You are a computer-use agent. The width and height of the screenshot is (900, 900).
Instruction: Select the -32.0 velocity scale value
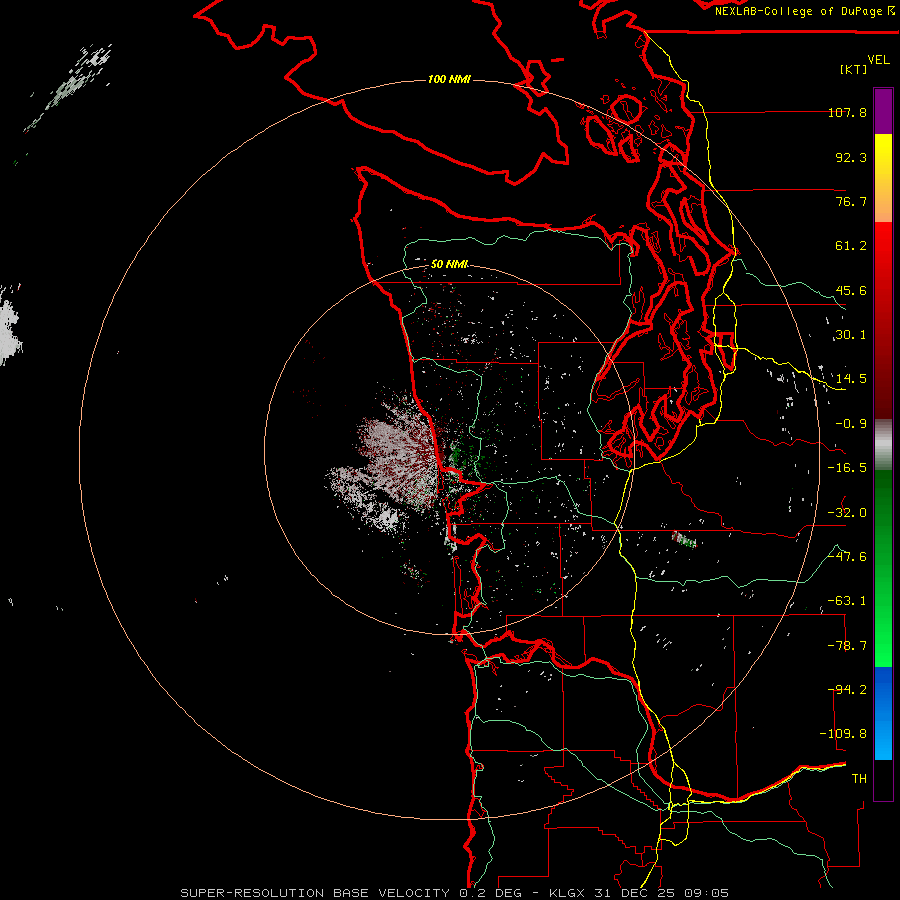click(847, 513)
